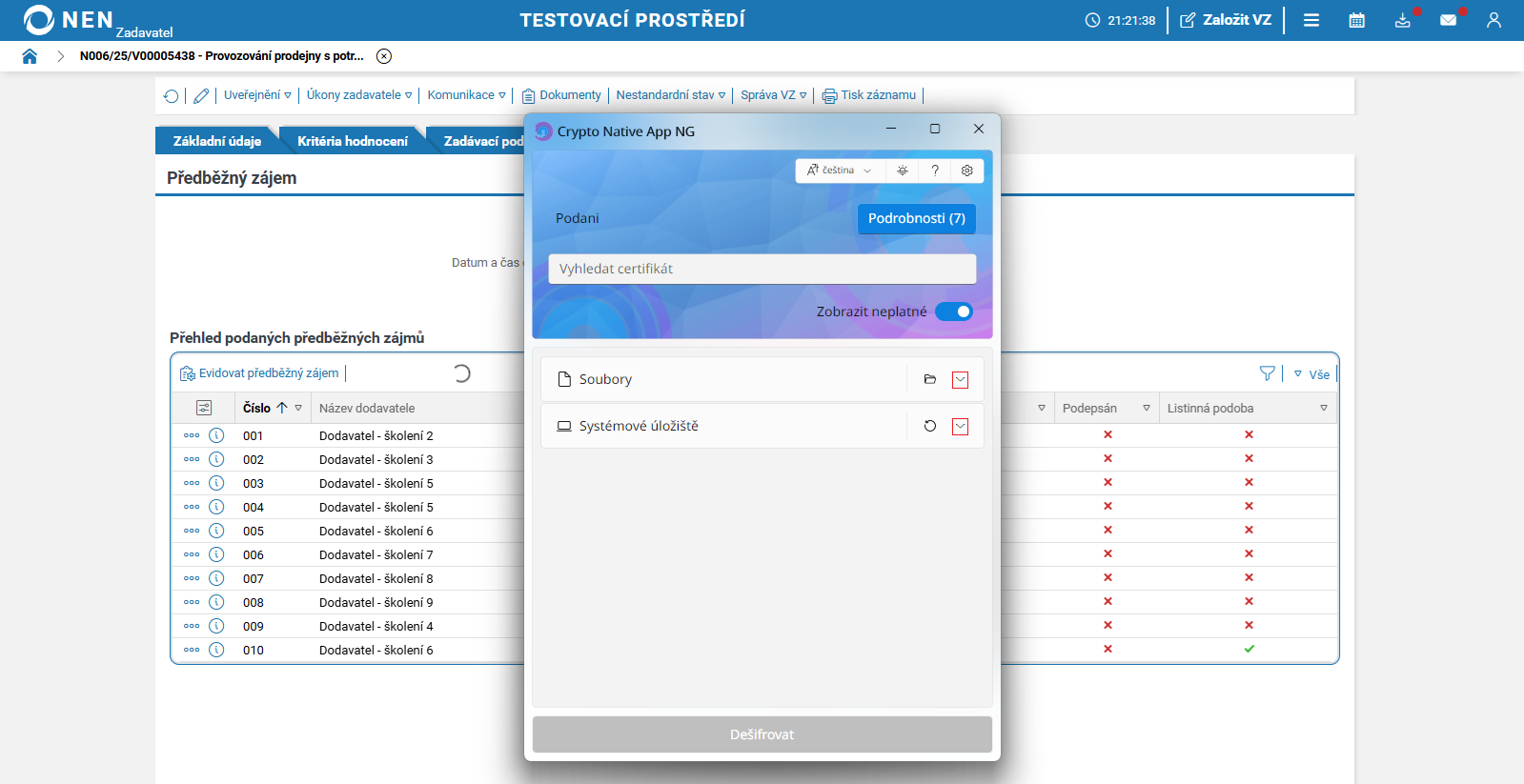Open row 001 three-dot actions menu
Screen dimensions: 1524x784
[x=192, y=435]
